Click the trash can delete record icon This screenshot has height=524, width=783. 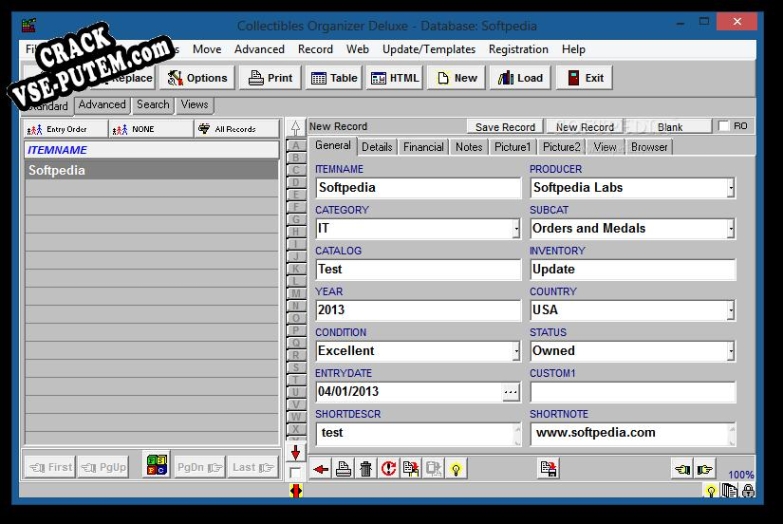(366, 469)
